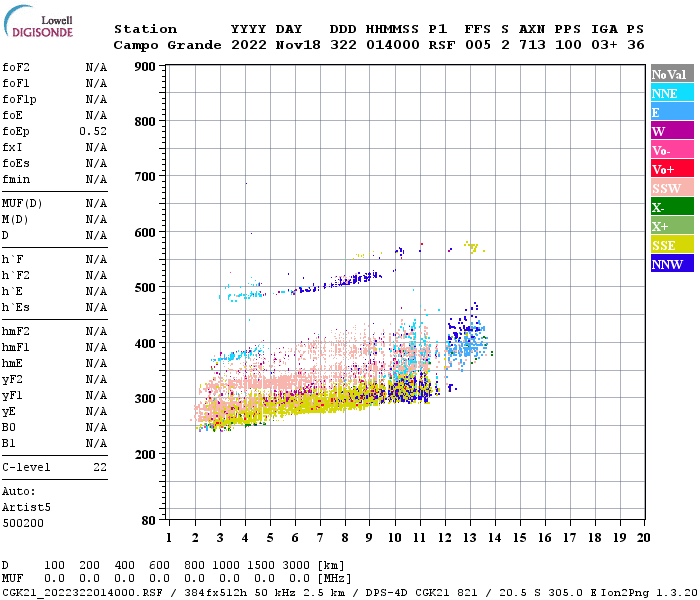The image size is (700, 600).
Task: Click the 10 MHz x-axis tick label
Action: coord(395,538)
